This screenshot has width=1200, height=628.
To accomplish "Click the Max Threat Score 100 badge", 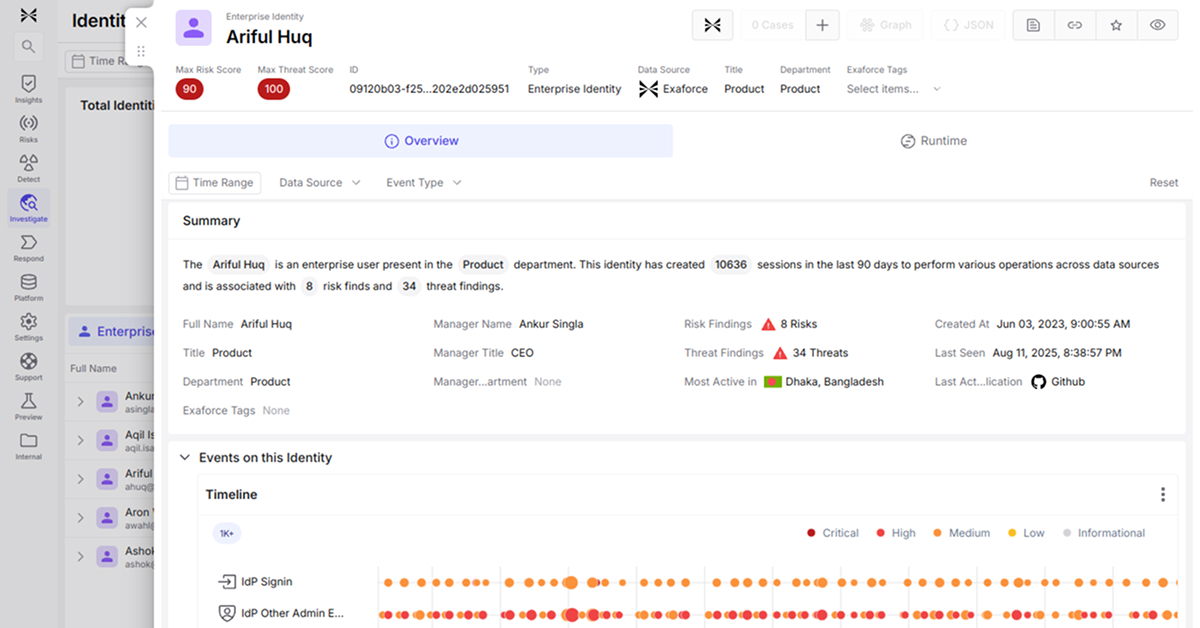I will [273, 89].
